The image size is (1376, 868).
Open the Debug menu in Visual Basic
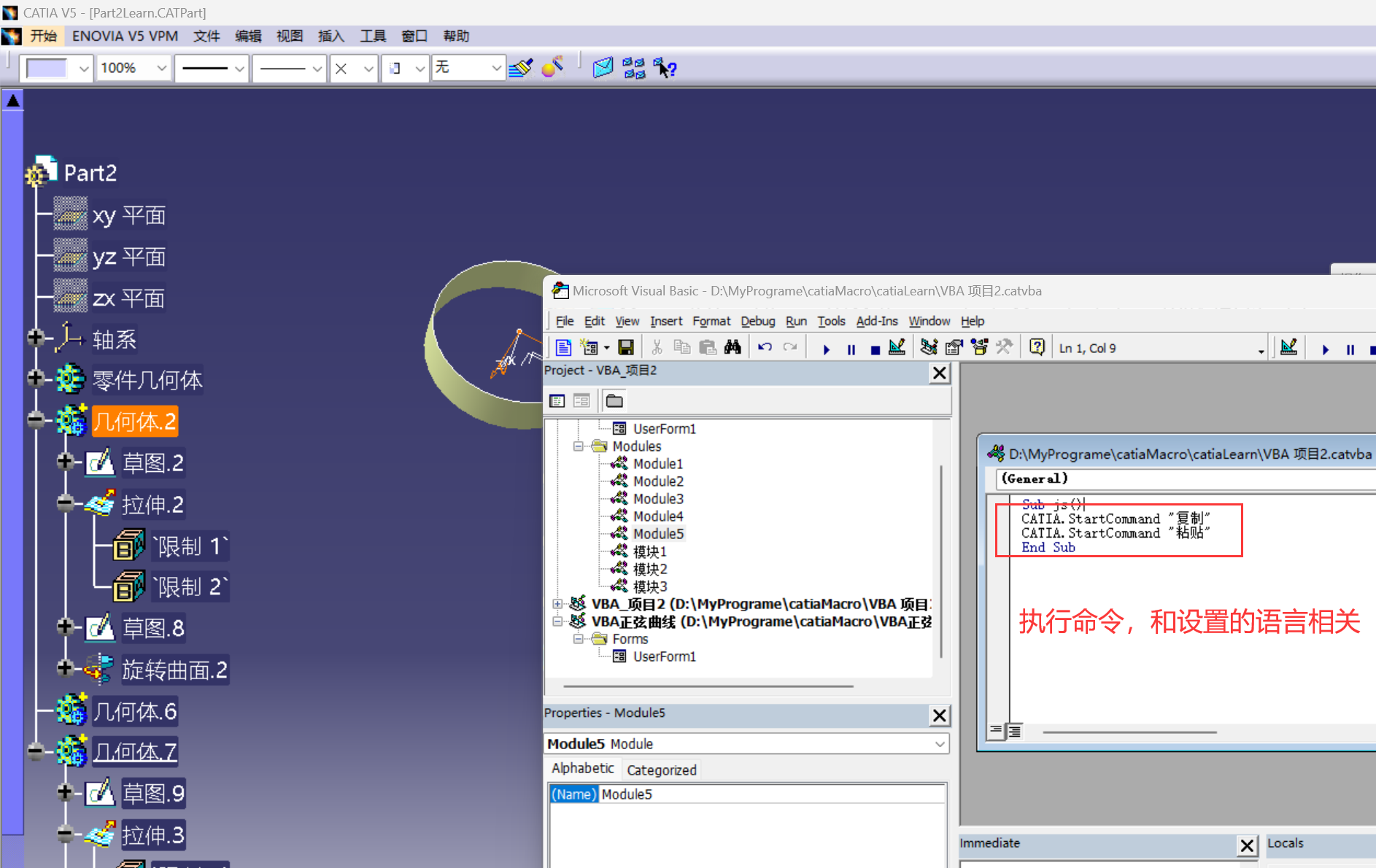click(757, 321)
